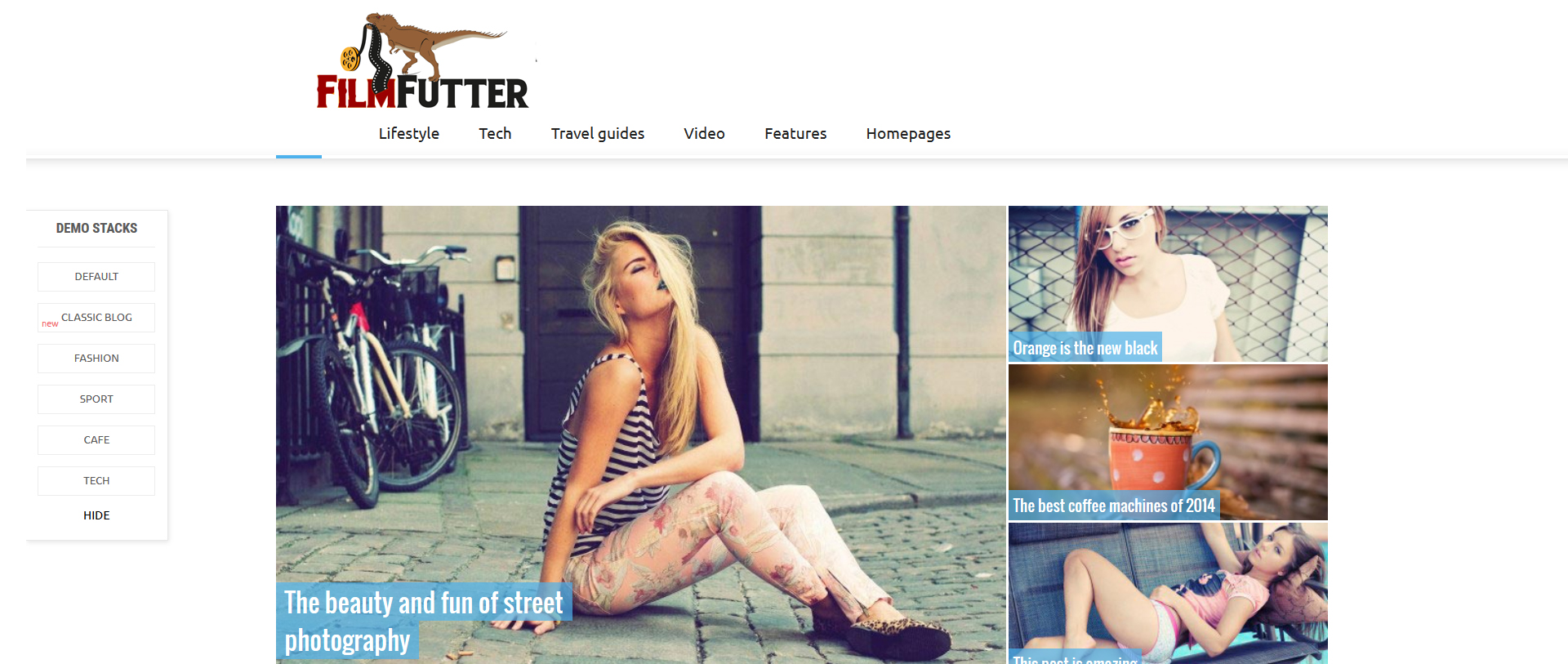The height and width of the screenshot is (664, 1568).
Task: Choose the FASHION demo stack
Action: coord(96,359)
